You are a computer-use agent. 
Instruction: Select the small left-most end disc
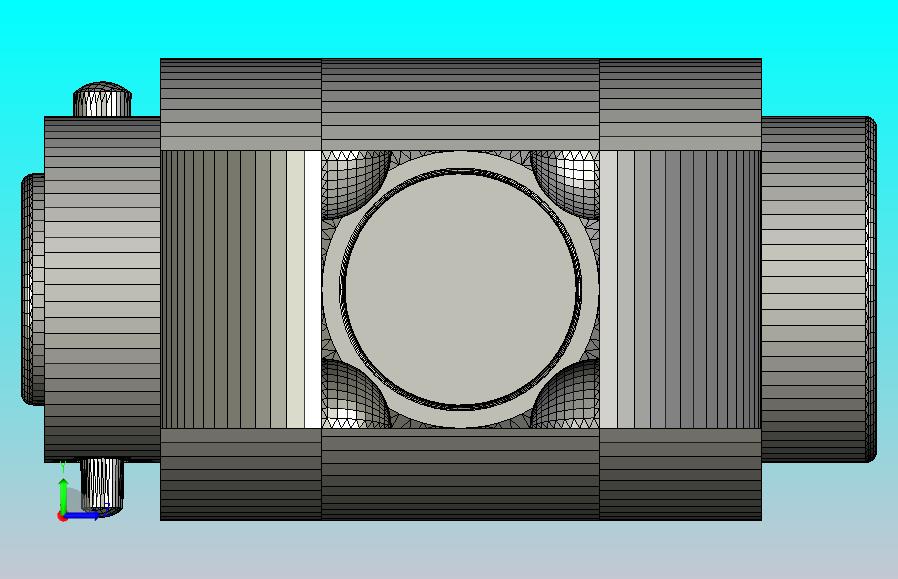[x=33, y=289]
